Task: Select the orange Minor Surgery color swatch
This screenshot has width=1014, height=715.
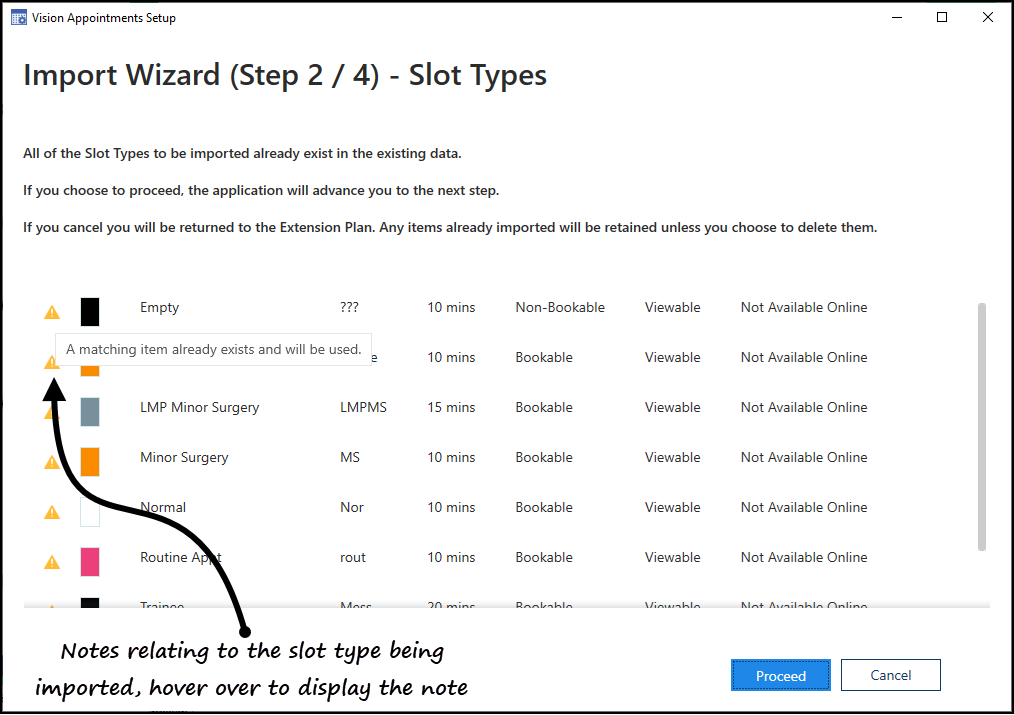Action: click(x=90, y=461)
